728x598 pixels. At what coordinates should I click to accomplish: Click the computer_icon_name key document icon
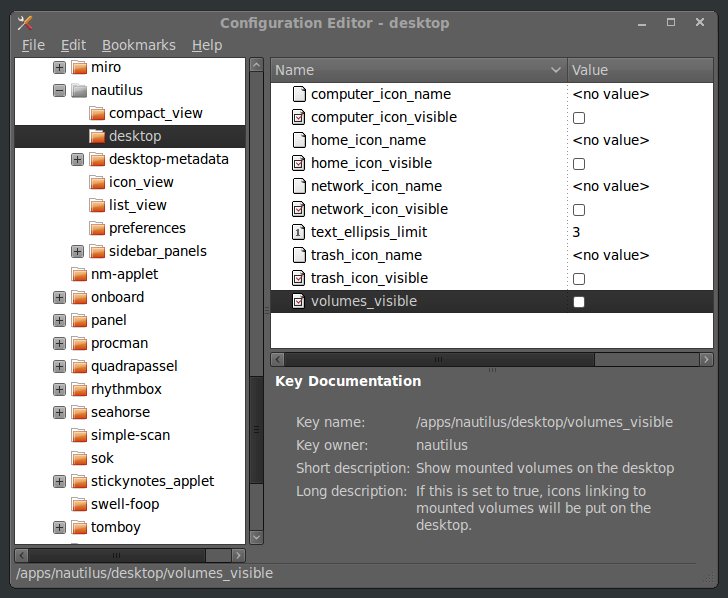pyautogui.click(x=298, y=94)
